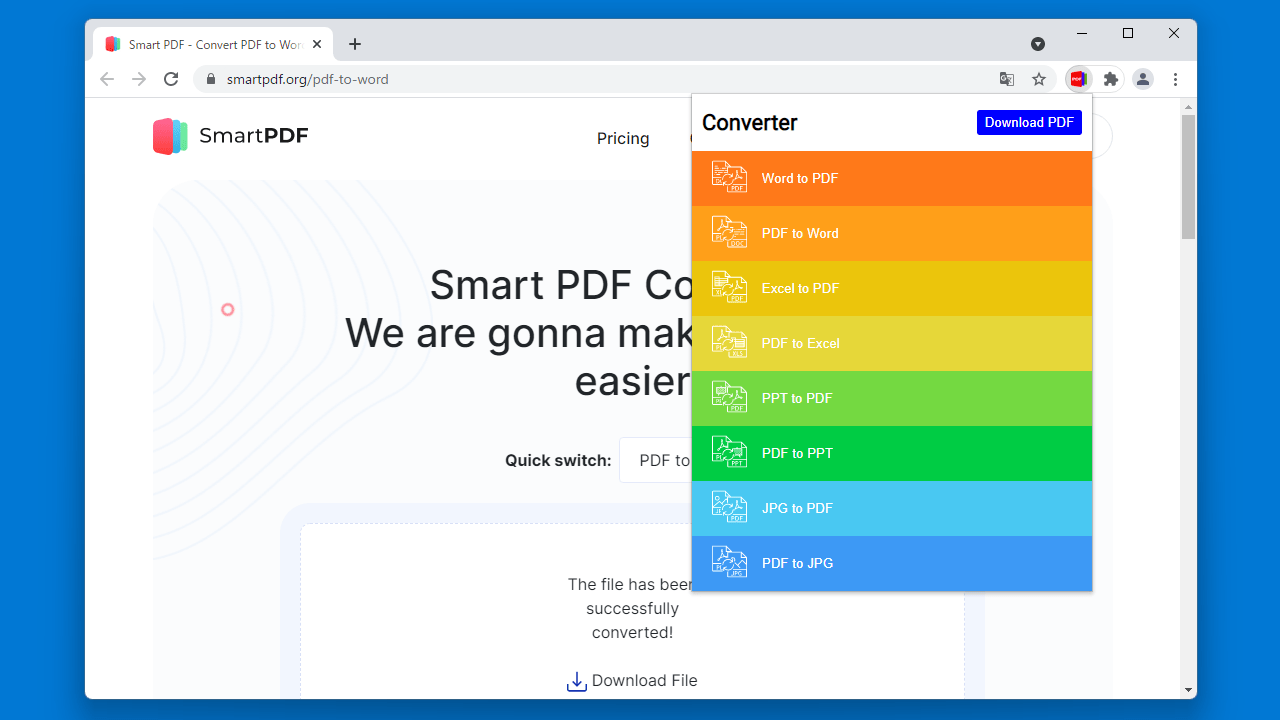
Task: Open a new browser tab
Action: [355, 44]
